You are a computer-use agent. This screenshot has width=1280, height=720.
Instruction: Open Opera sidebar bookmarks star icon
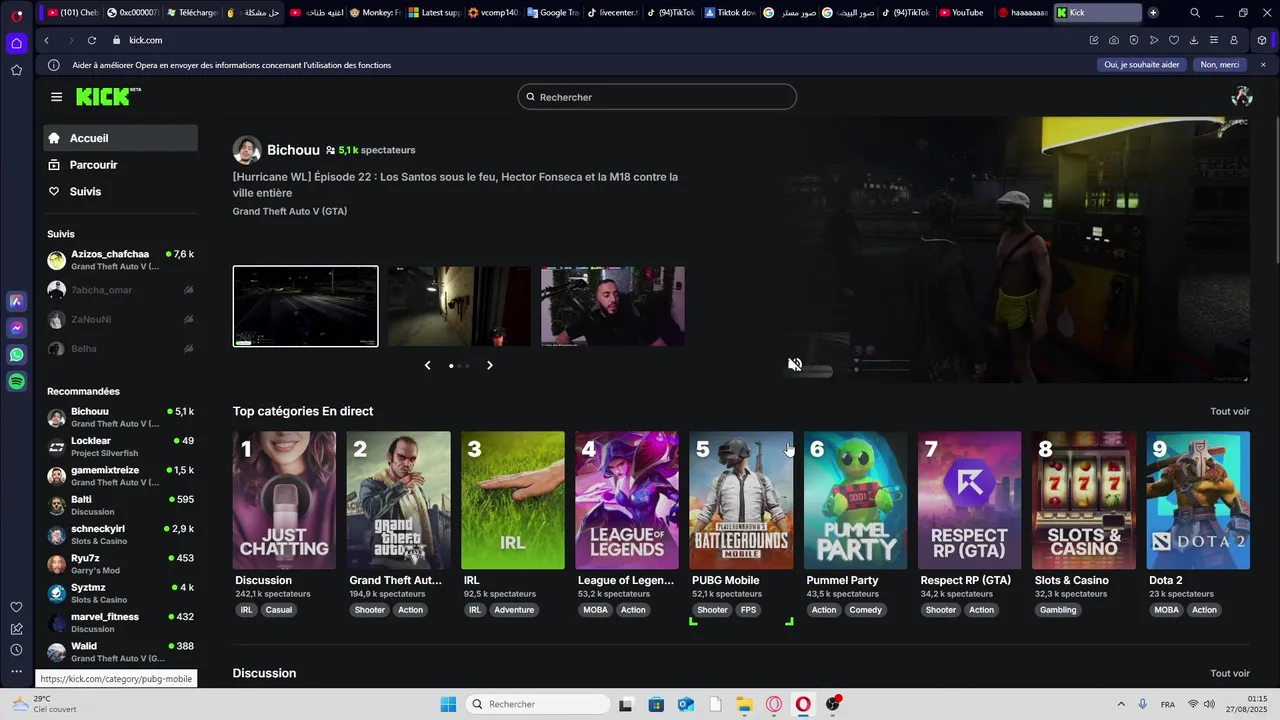tap(17, 70)
